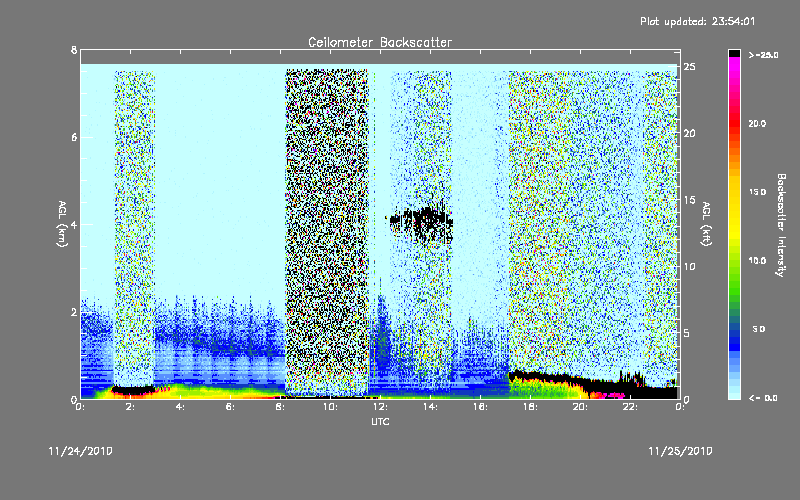This screenshot has height=500, width=800.
Task: Click the 4 km tick label on left axis
Action: 74,224
